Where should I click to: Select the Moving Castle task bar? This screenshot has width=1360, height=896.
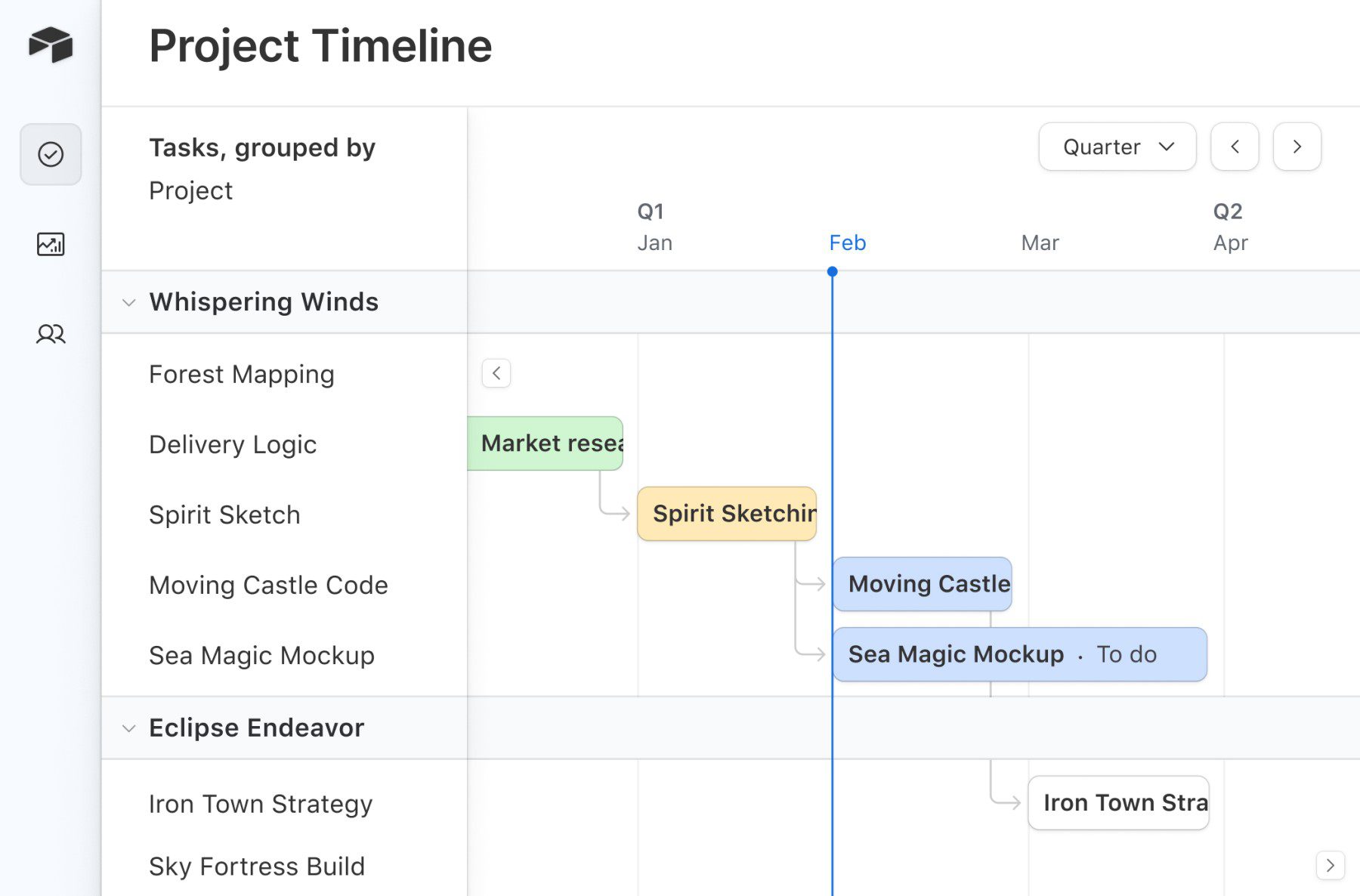921,583
